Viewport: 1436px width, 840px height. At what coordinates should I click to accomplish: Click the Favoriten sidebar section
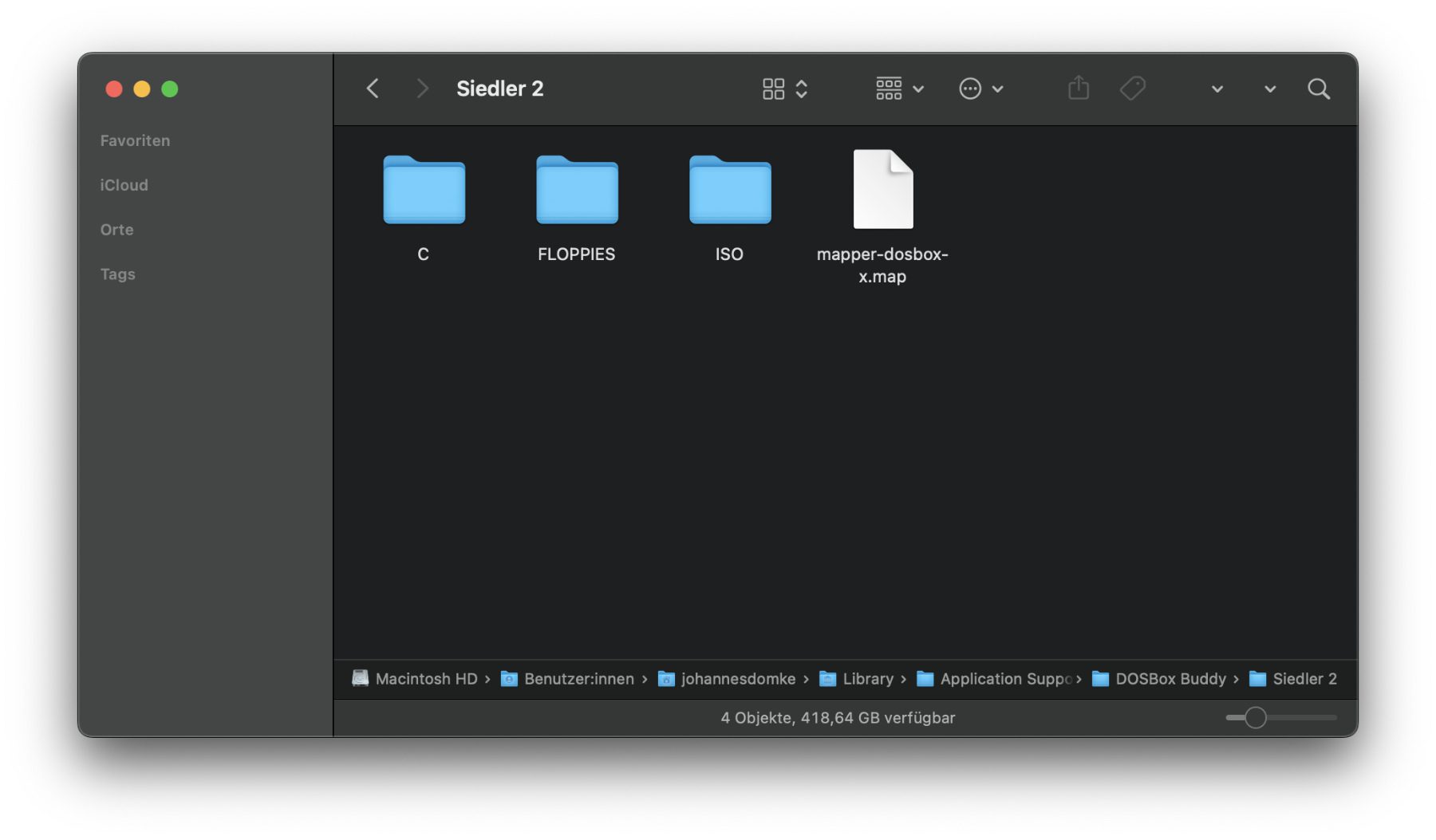135,140
